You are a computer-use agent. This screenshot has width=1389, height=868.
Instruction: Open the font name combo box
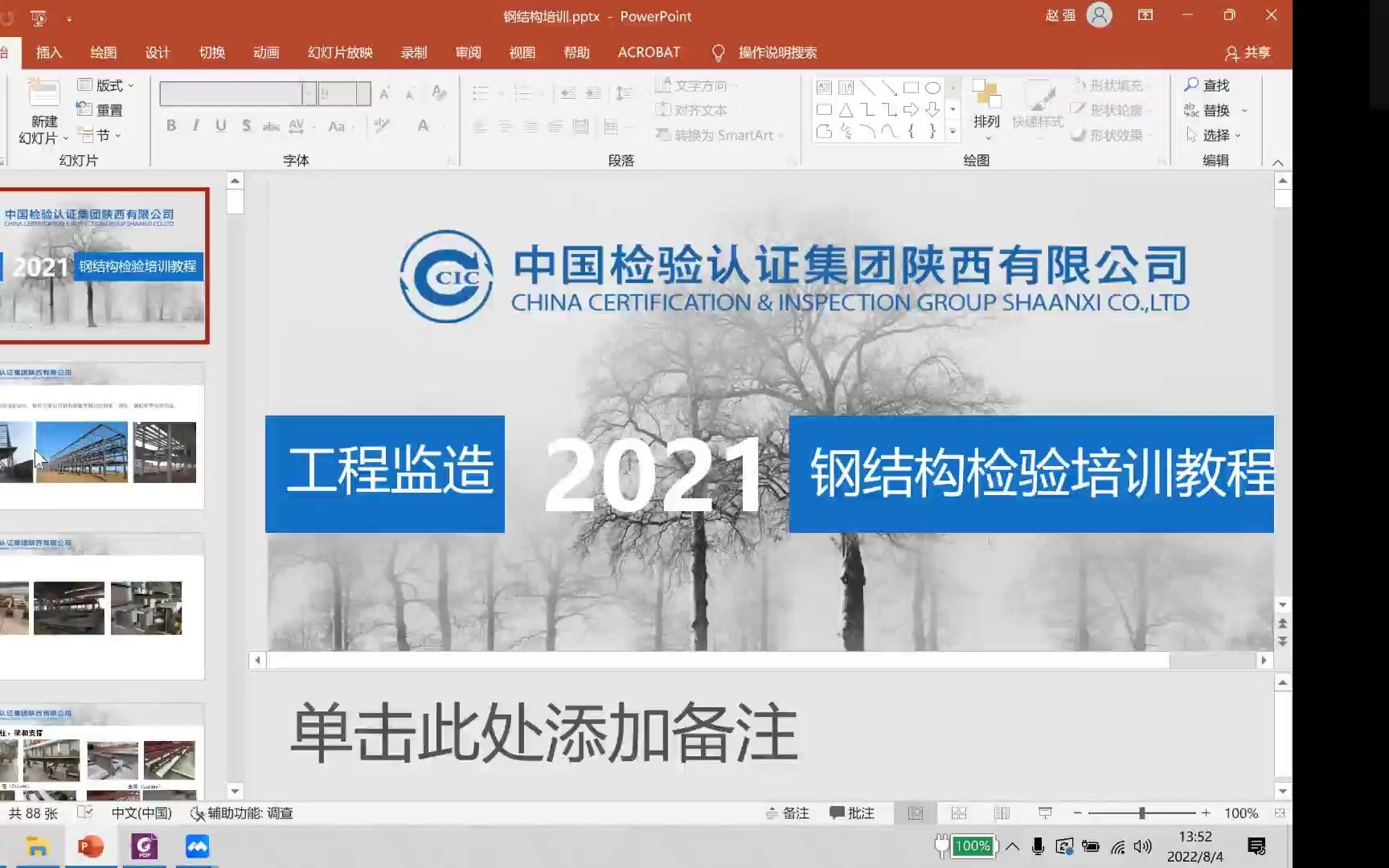point(237,94)
